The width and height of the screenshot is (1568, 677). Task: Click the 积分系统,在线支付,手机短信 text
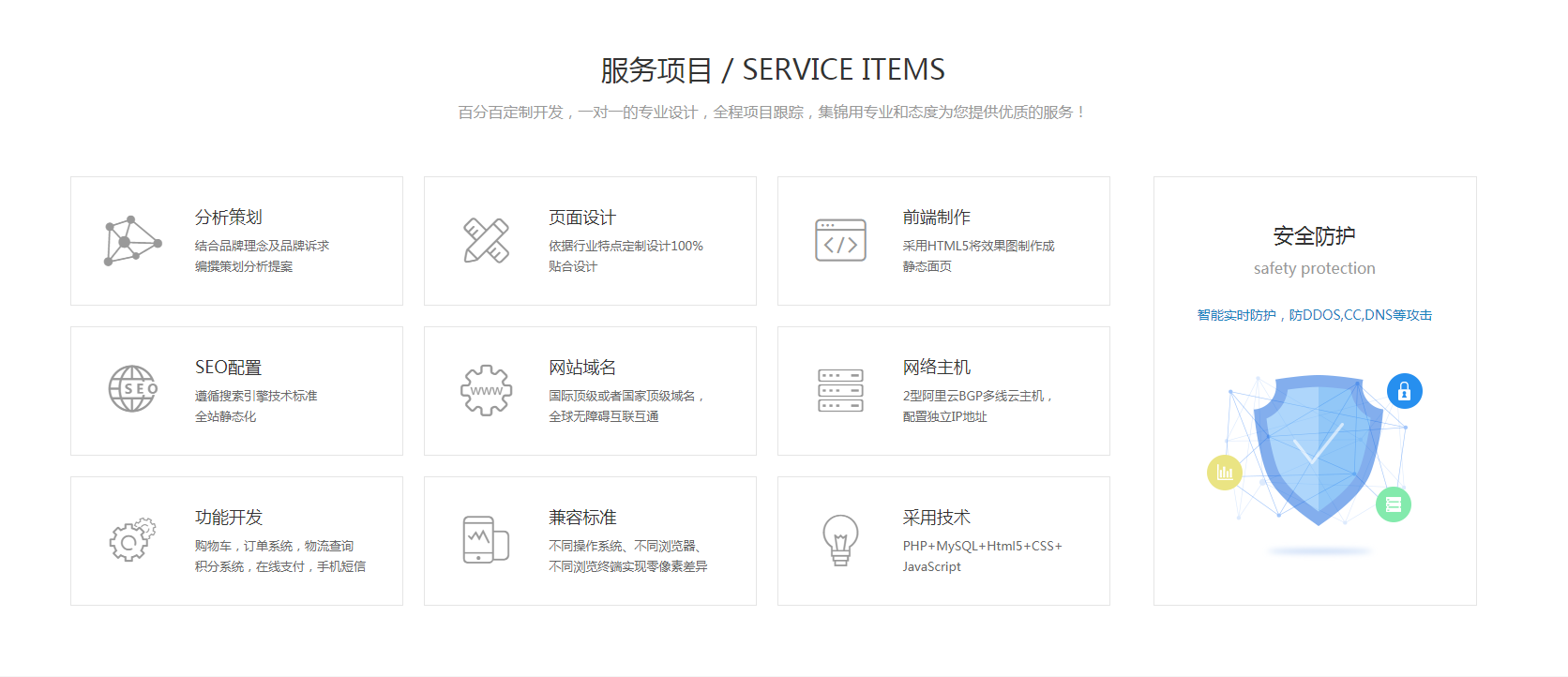(280, 566)
